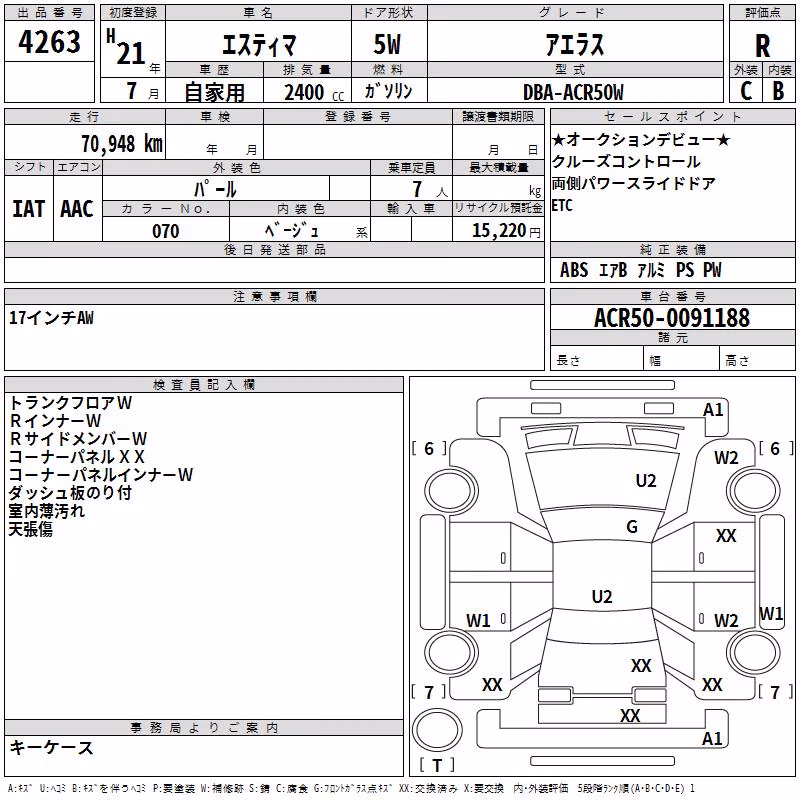Click the W1 mark on right side sill
Screen dimensions: 800x800
(771, 613)
